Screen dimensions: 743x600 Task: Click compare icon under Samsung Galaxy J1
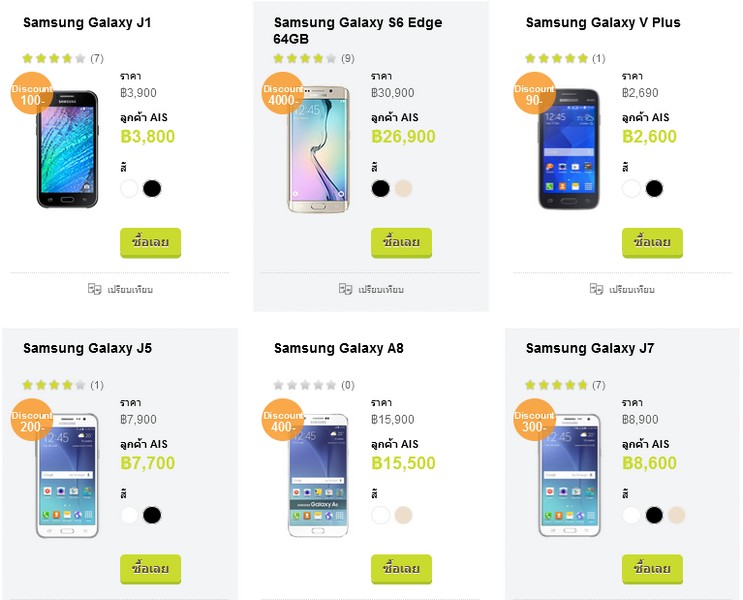click(95, 289)
